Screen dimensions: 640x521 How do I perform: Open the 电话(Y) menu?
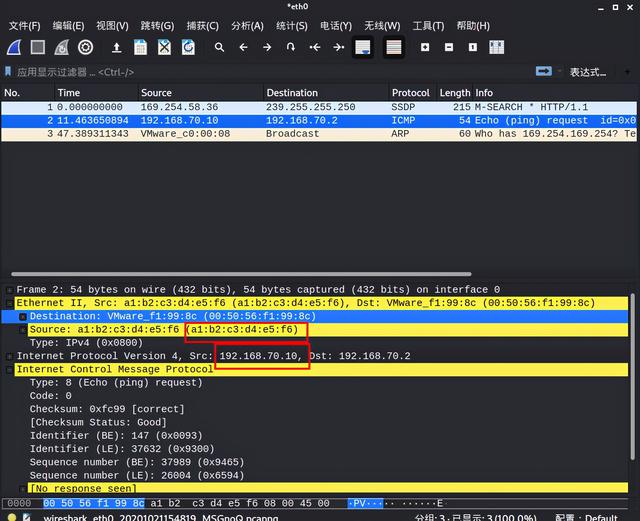(x=336, y=26)
